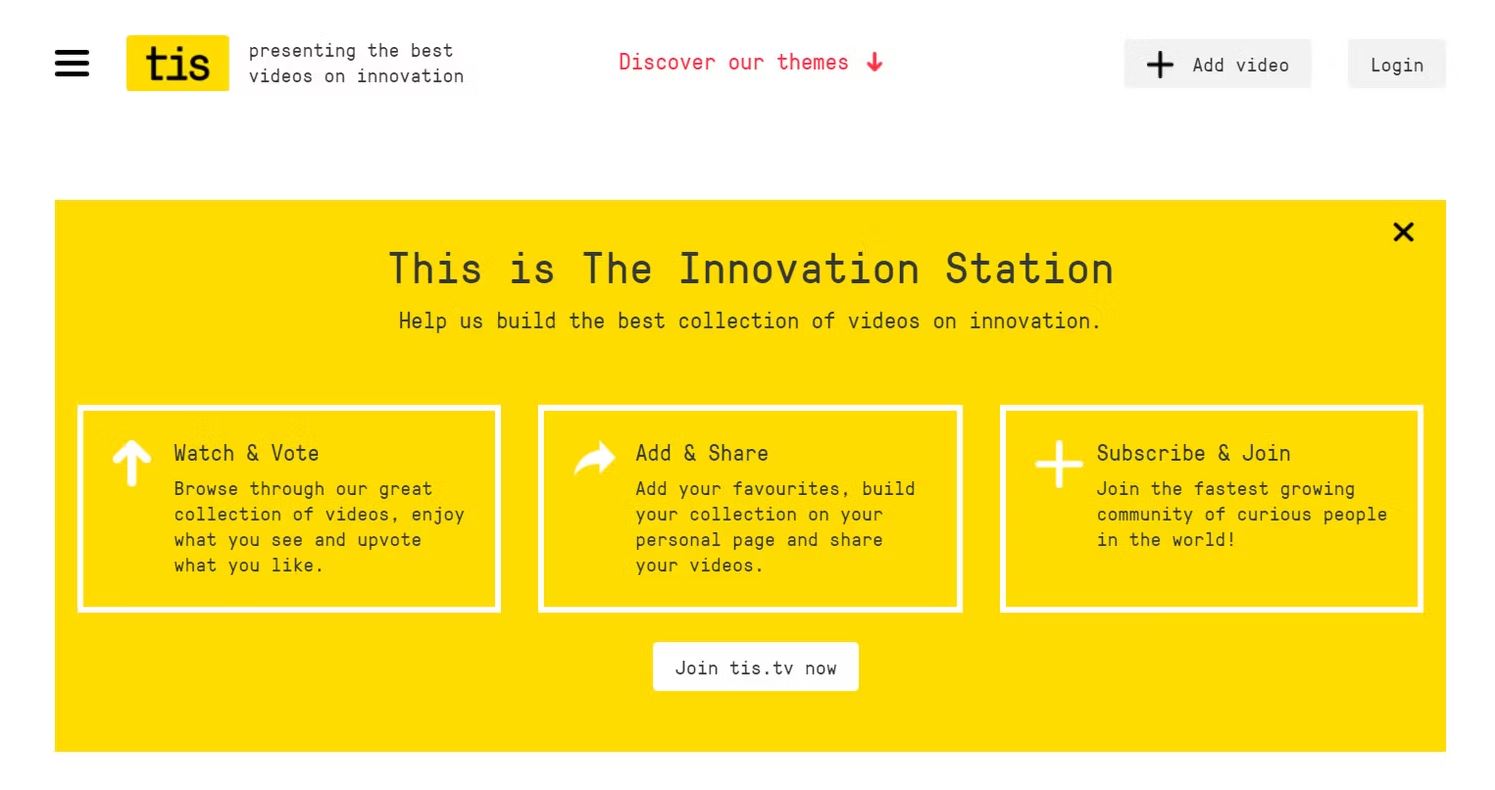
Task: Close the yellow Innovation Station banner
Action: coord(1403,232)
